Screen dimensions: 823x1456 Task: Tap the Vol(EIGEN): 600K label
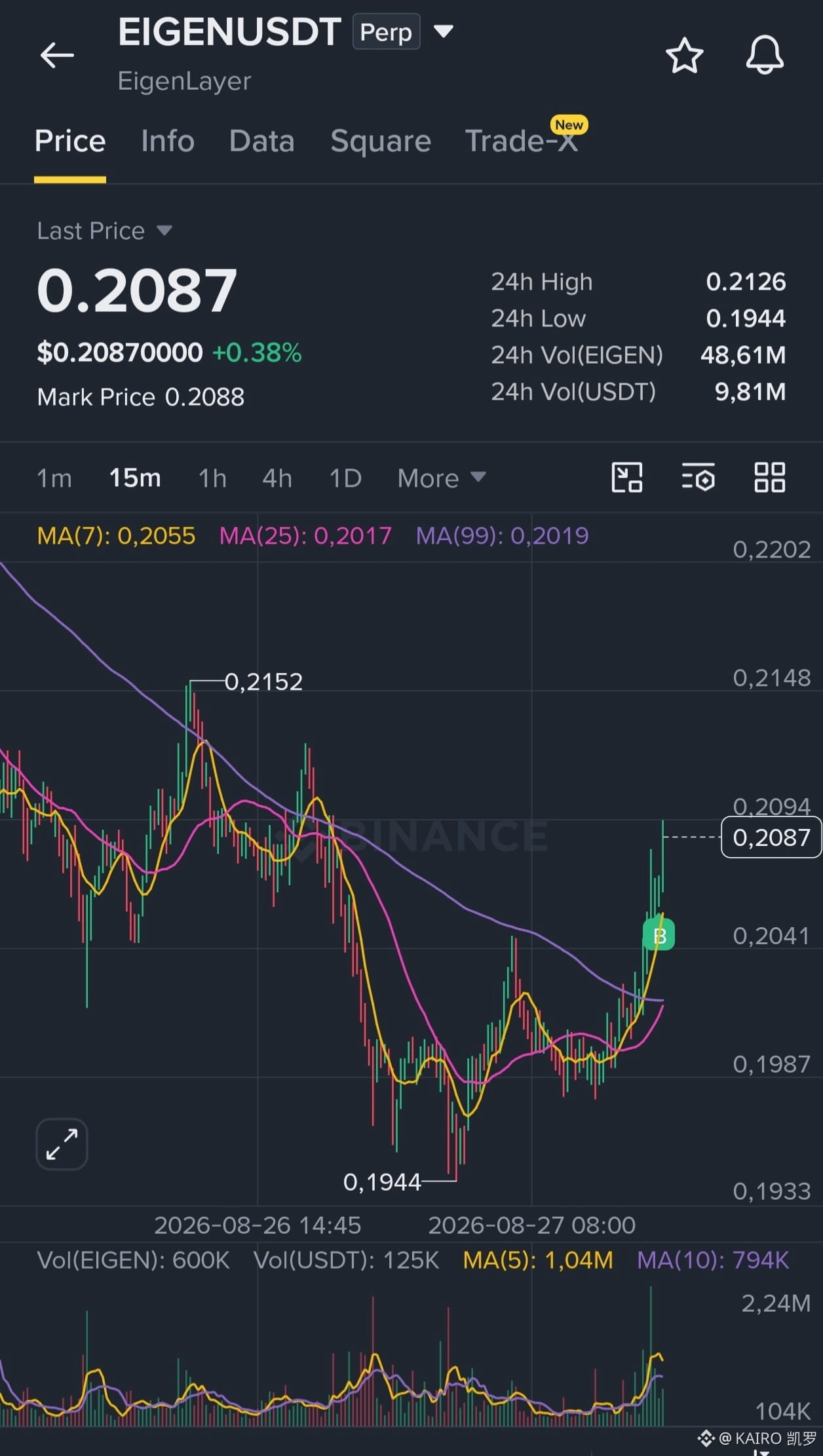point(133,1260)
